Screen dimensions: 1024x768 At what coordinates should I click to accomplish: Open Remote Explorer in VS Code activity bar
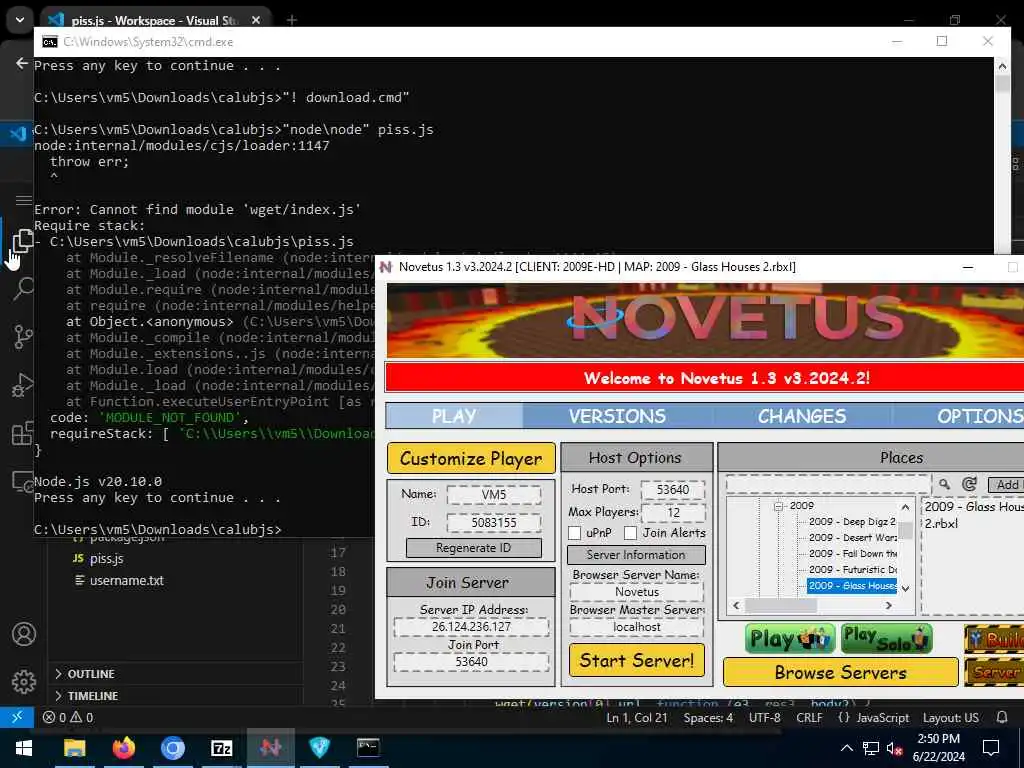pyautogui.click(x=23, y=482)
